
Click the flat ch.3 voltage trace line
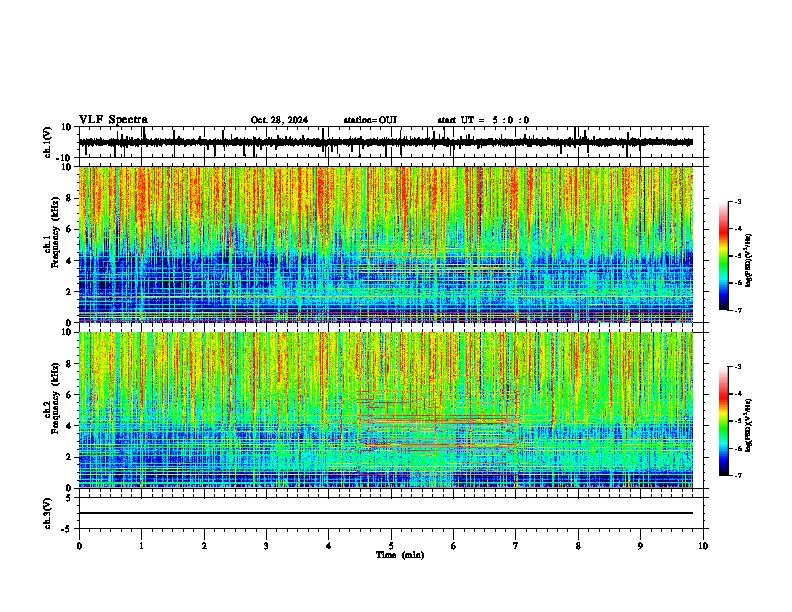pos(386,513)
